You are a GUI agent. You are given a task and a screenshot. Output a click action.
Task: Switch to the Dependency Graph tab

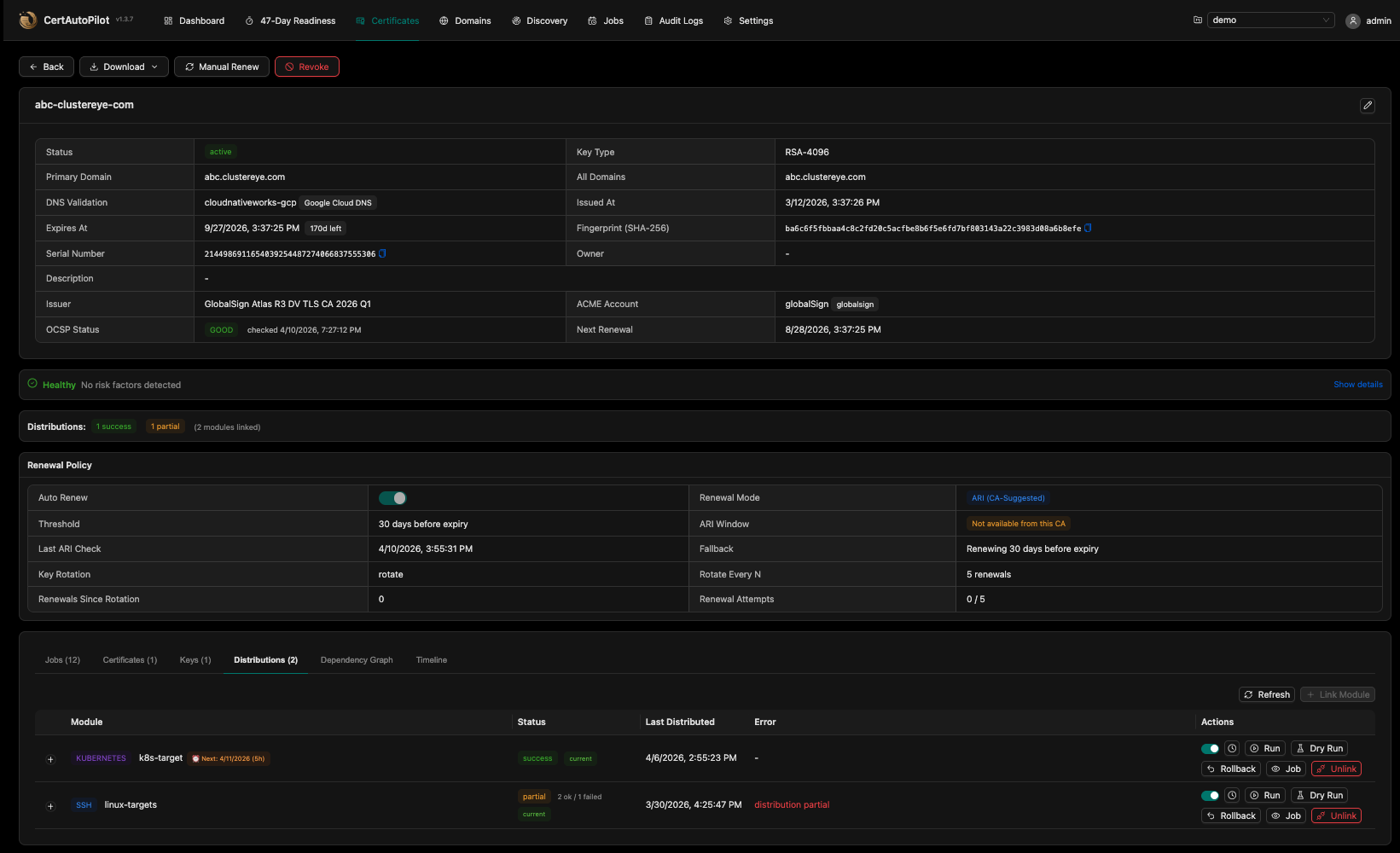pos(357,660)
